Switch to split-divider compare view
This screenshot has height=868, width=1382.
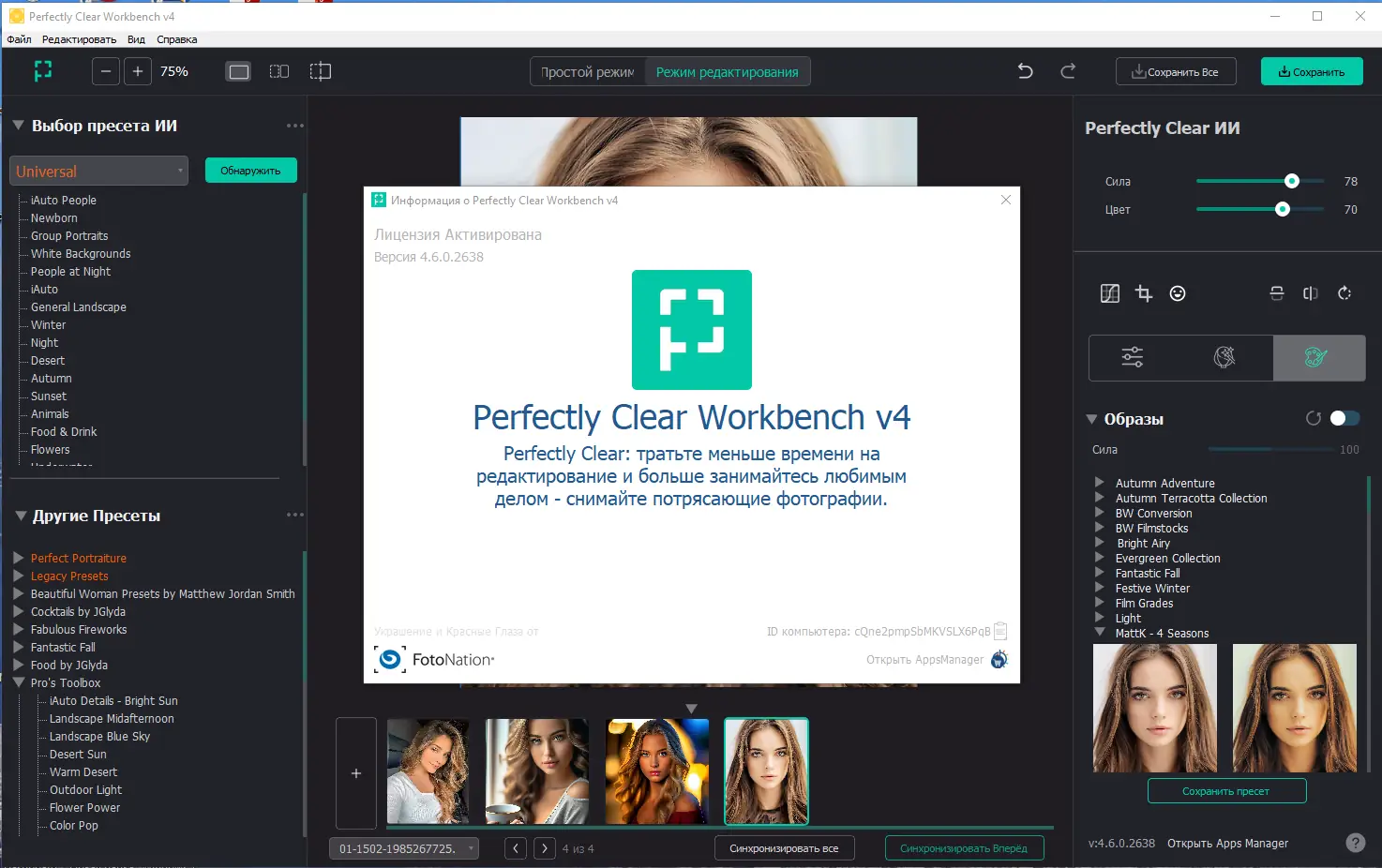click(321, 71)
